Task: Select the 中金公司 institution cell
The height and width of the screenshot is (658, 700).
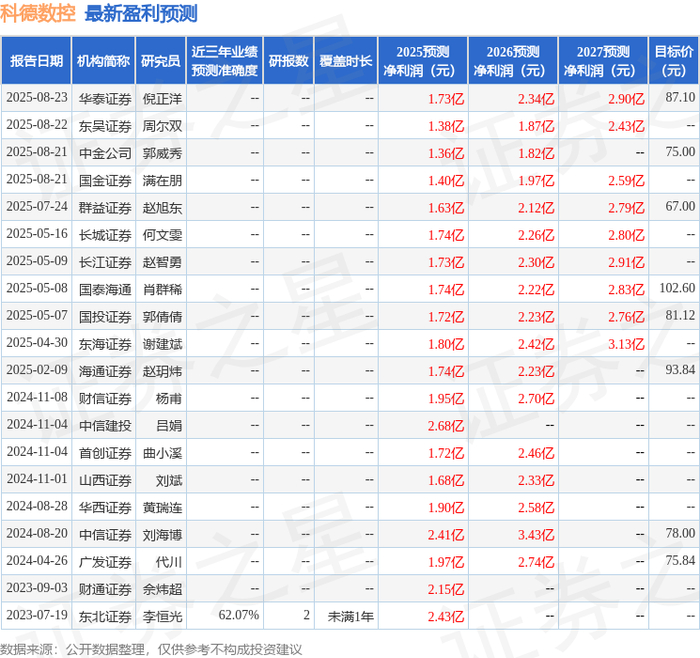Action: coord(105,154)
